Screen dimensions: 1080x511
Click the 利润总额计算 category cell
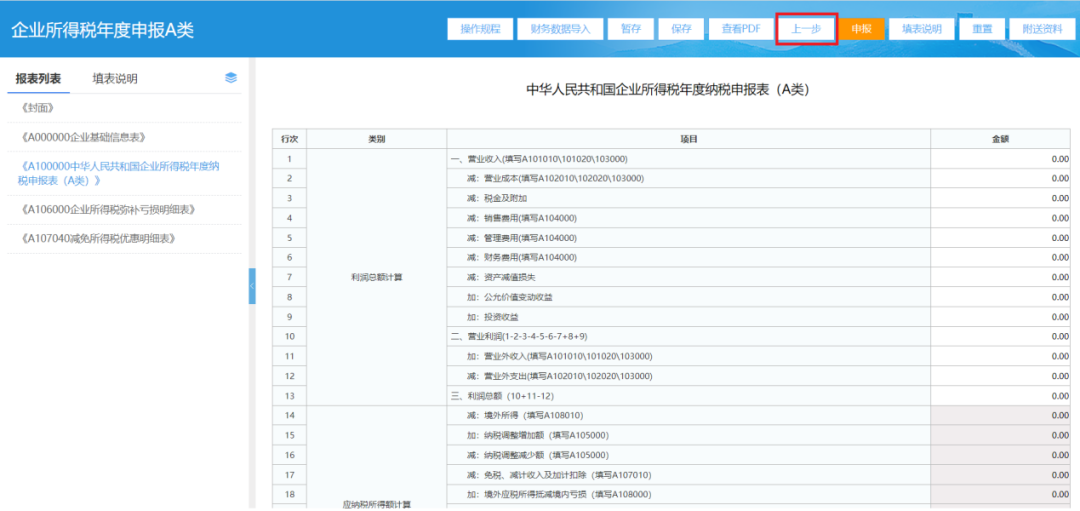(x=376, y=278)
